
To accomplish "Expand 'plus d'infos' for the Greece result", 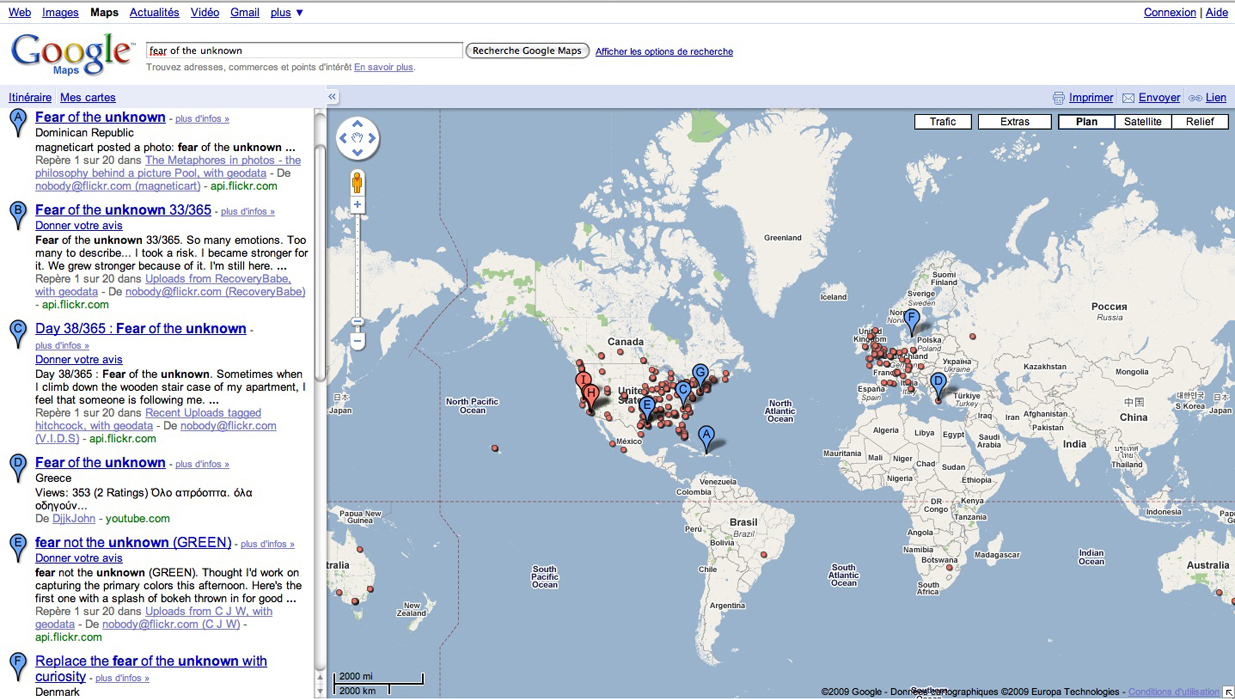I will [202, 465].
